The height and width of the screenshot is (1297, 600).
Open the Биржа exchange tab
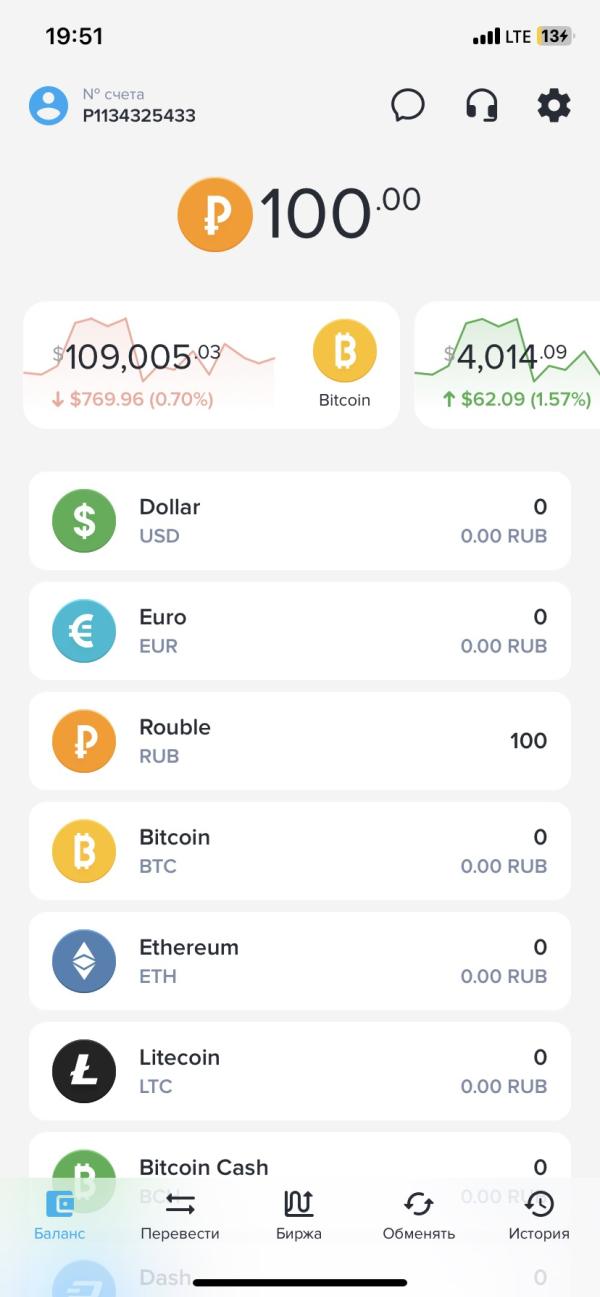coord(299,1215)
